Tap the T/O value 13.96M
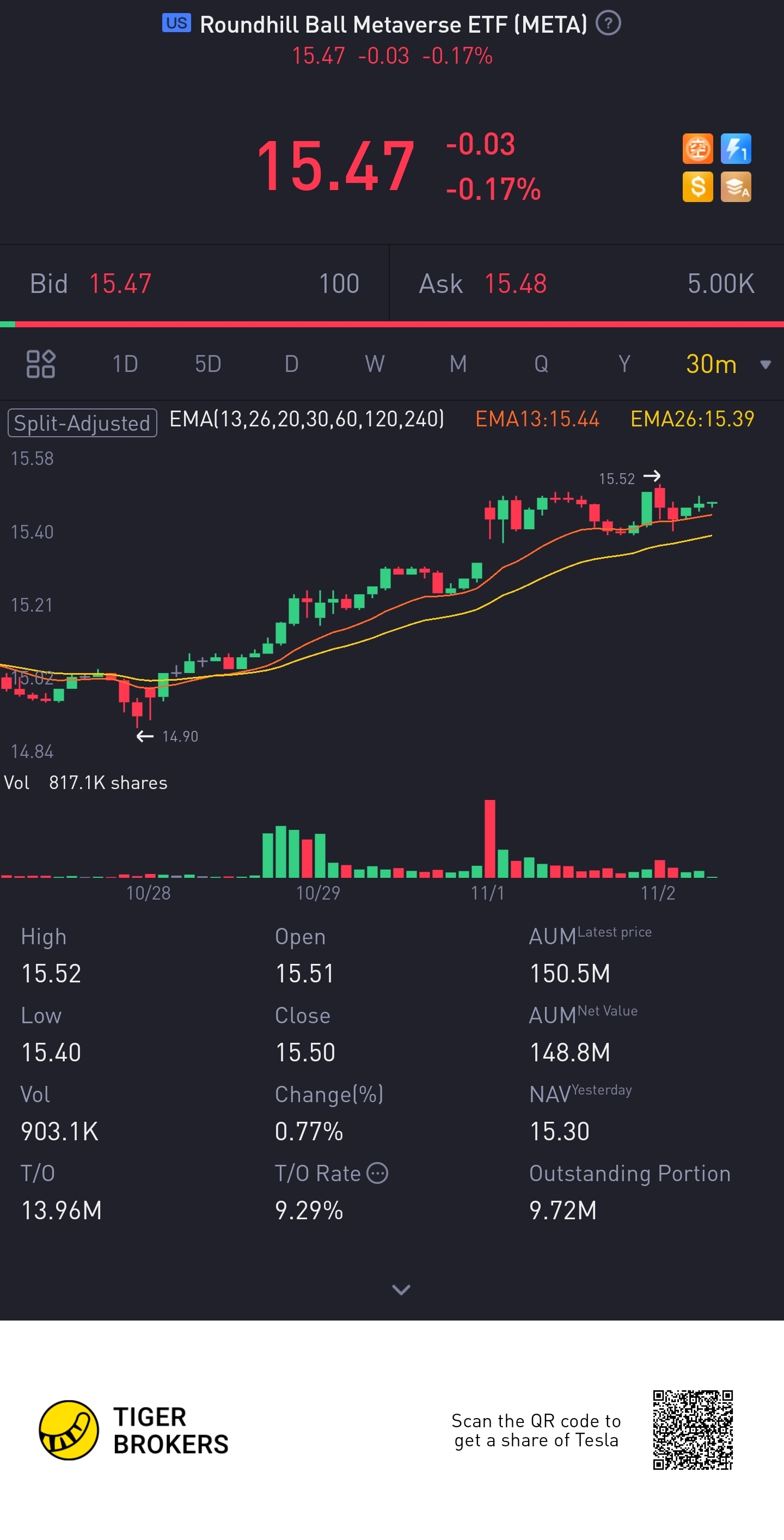Image resolution: width=784 pixels, height=1540 pixels. pyautogui.click(x=61, y=1211)
